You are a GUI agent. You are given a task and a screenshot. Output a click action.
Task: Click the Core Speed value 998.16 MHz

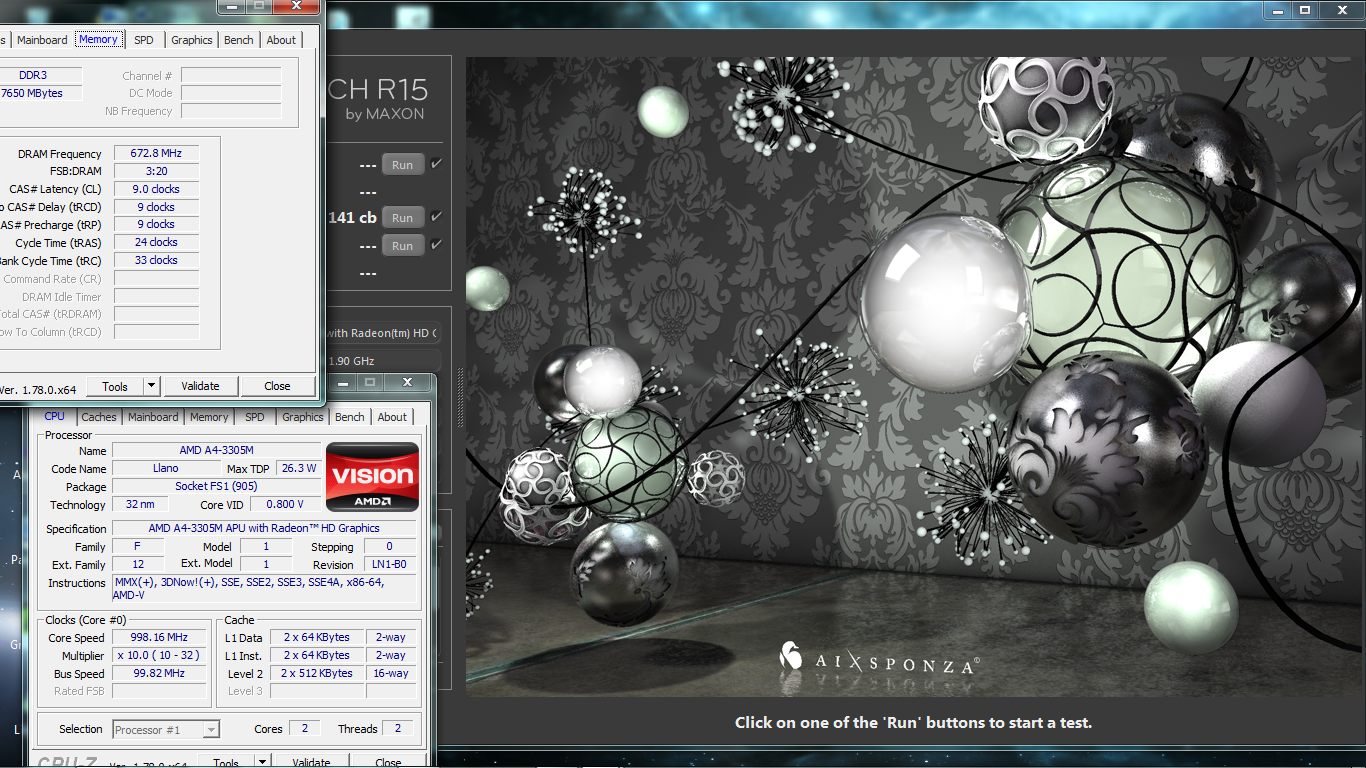[160, 637]
